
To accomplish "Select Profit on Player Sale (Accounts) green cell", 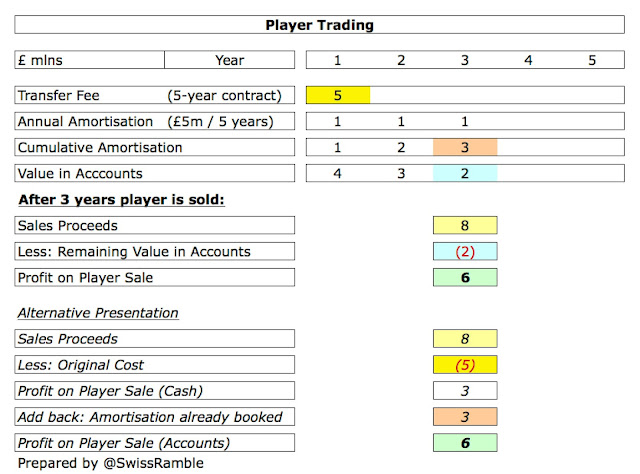I will (465, 443).
